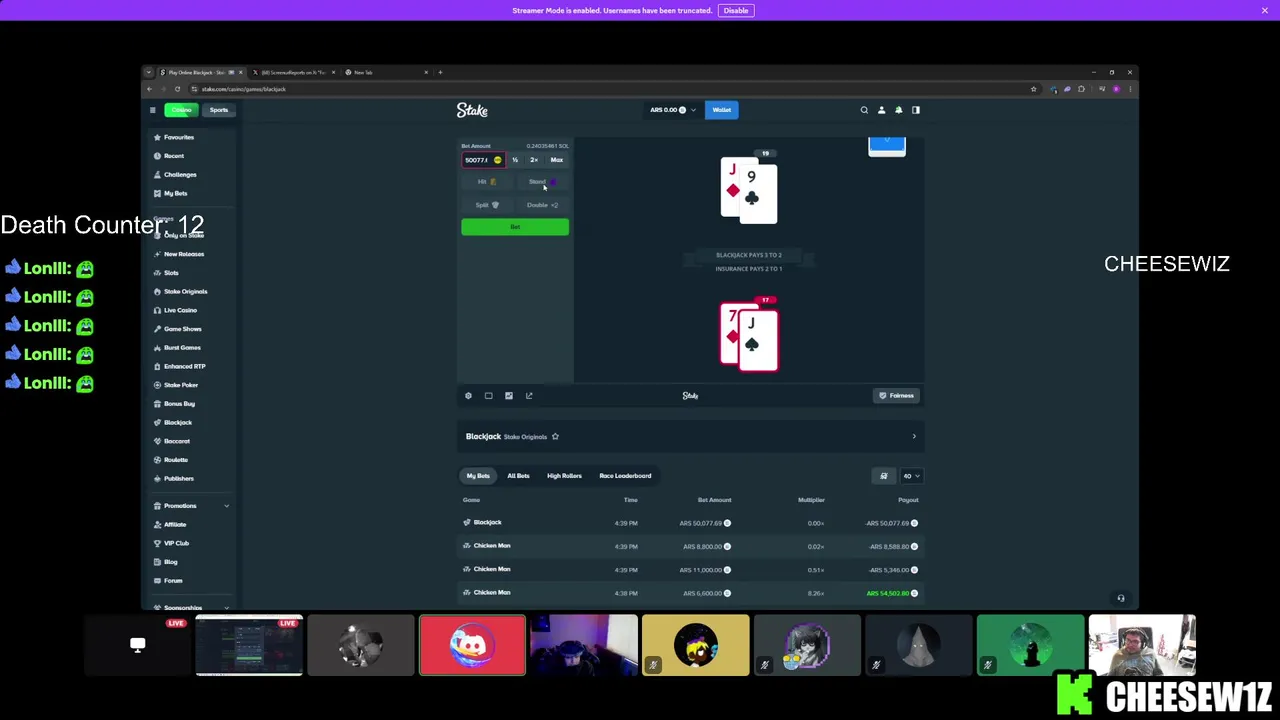Viewport: 1280px width, 720px height.
Task: Click the blue Wallet button
Action: (x=721, y=110)
